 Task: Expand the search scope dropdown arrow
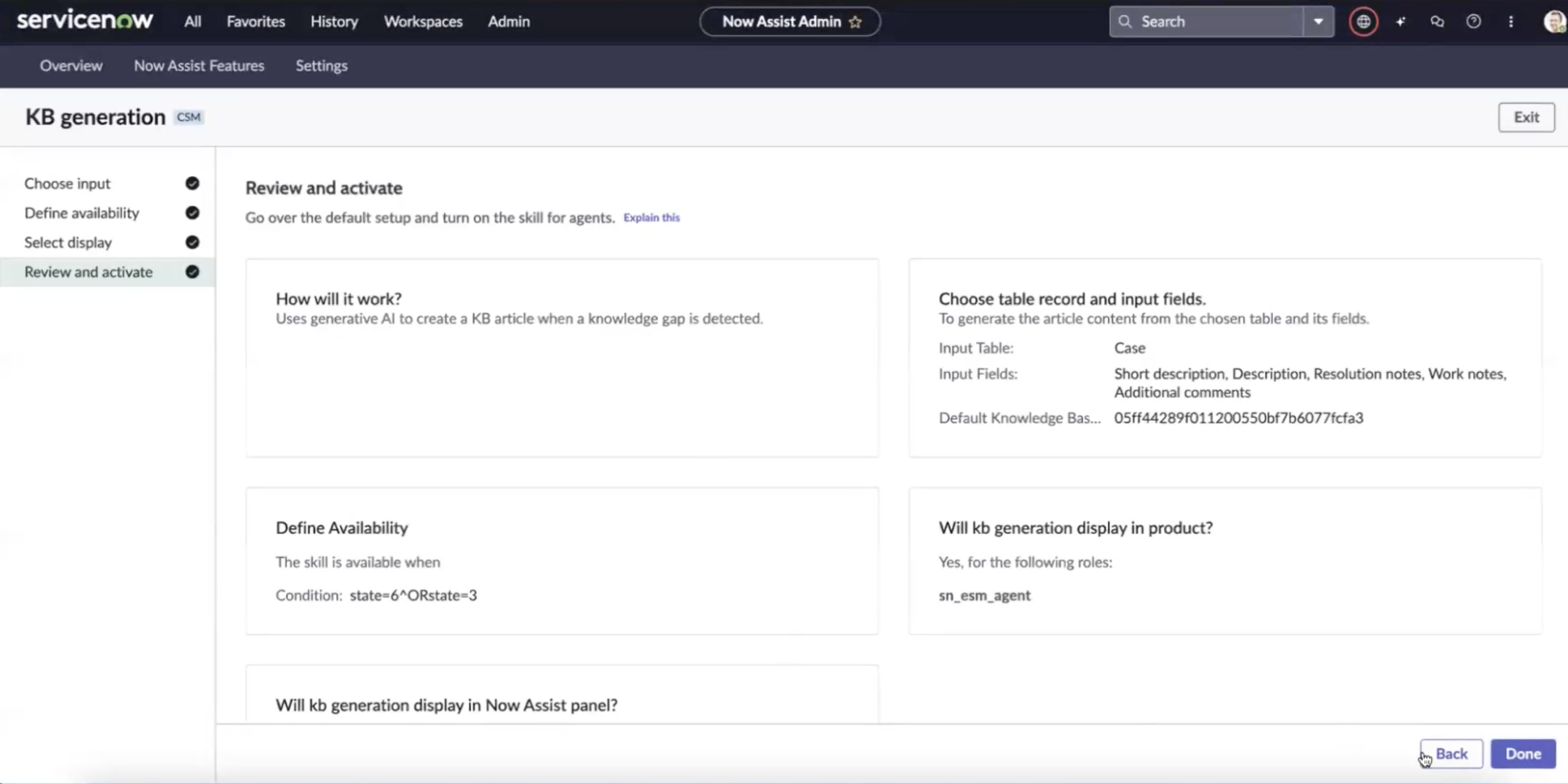coord(1318,22)
